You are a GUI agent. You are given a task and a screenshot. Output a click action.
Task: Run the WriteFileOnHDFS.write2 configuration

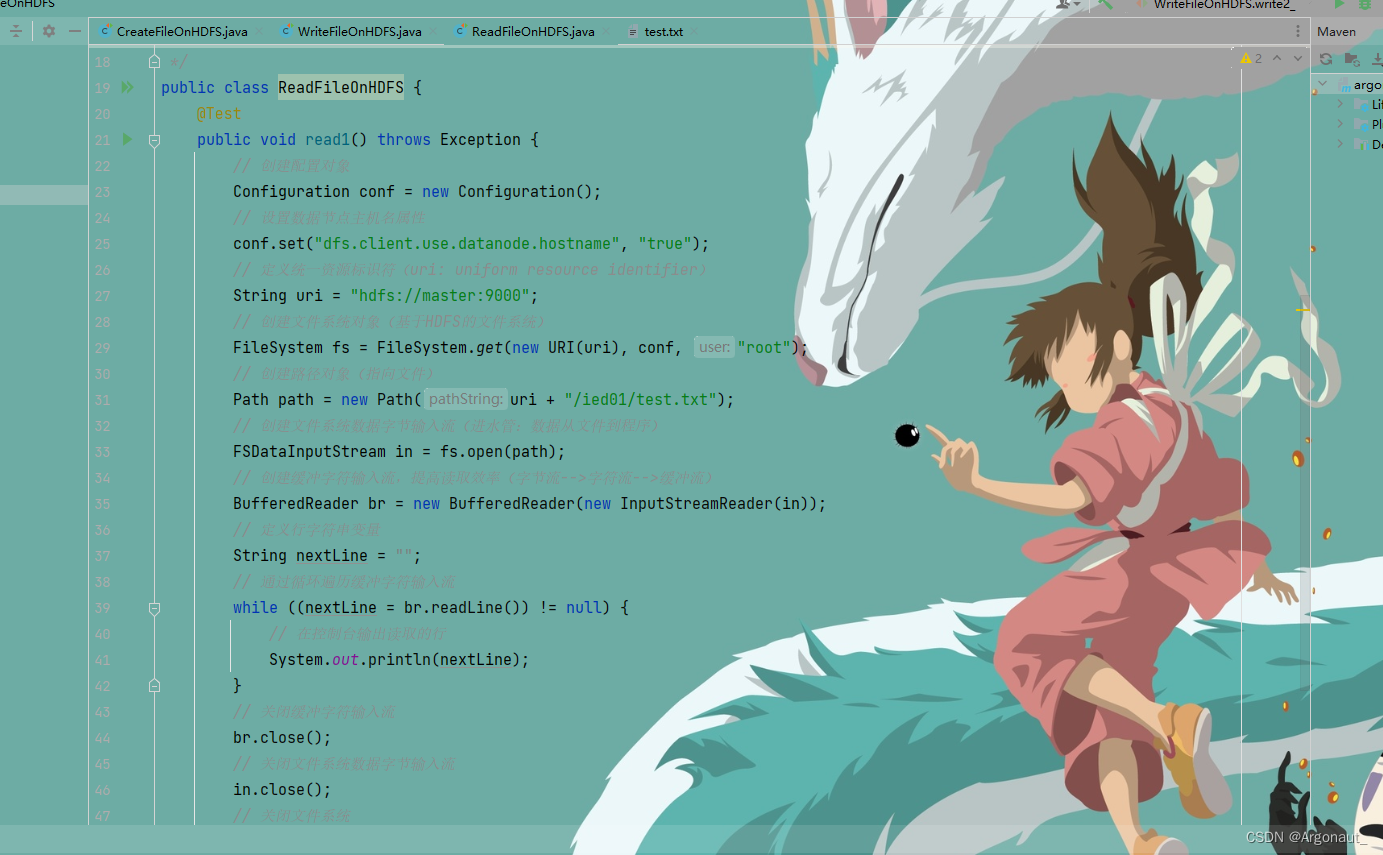(1339, 5)
